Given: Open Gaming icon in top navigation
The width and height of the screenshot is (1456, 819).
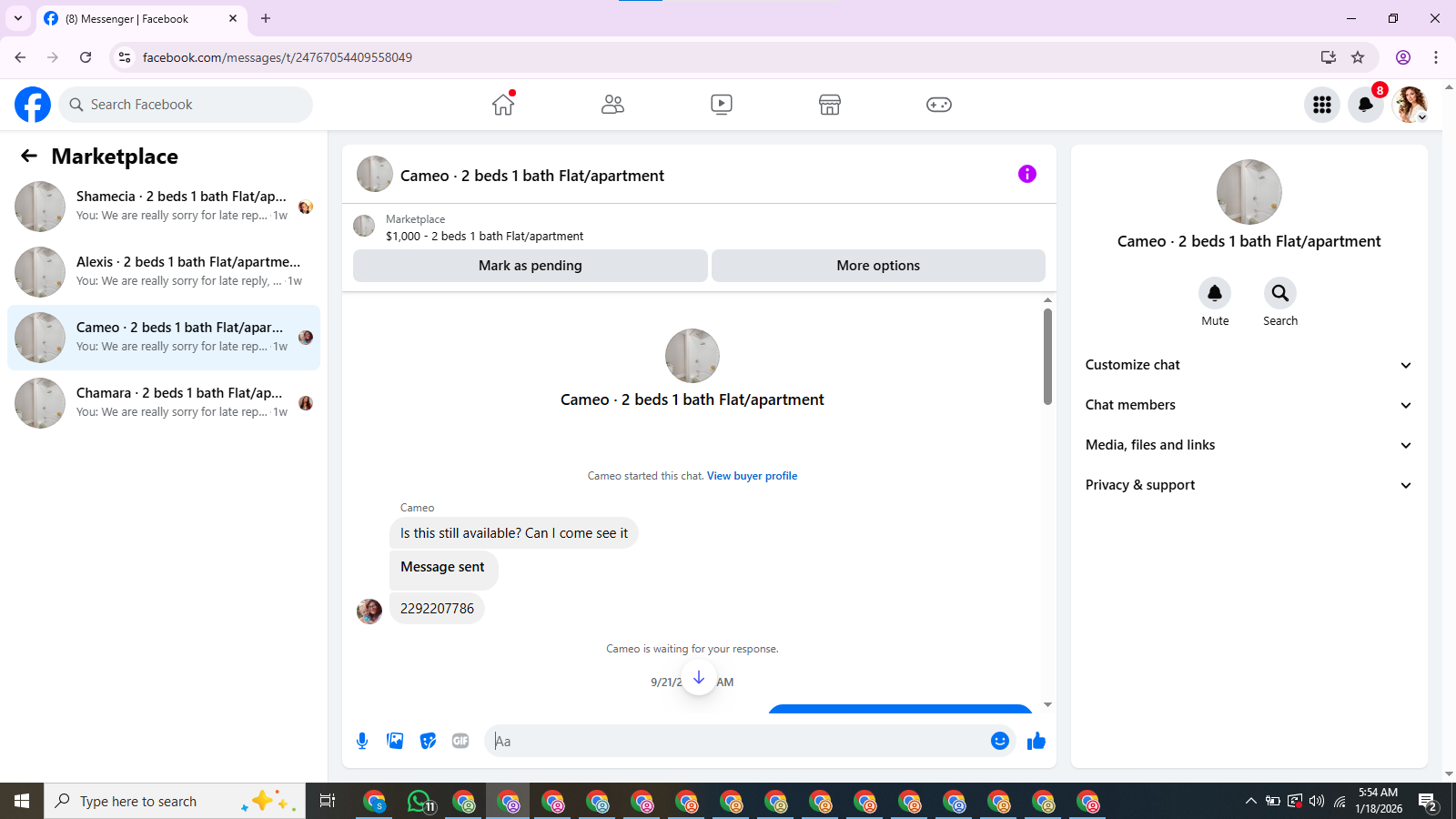Looking at the screenshot, I should [x=939, y=105].
